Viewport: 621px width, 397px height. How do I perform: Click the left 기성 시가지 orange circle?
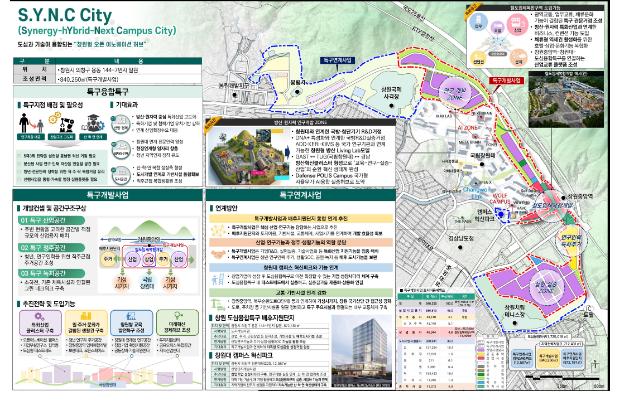pos(122,283)
